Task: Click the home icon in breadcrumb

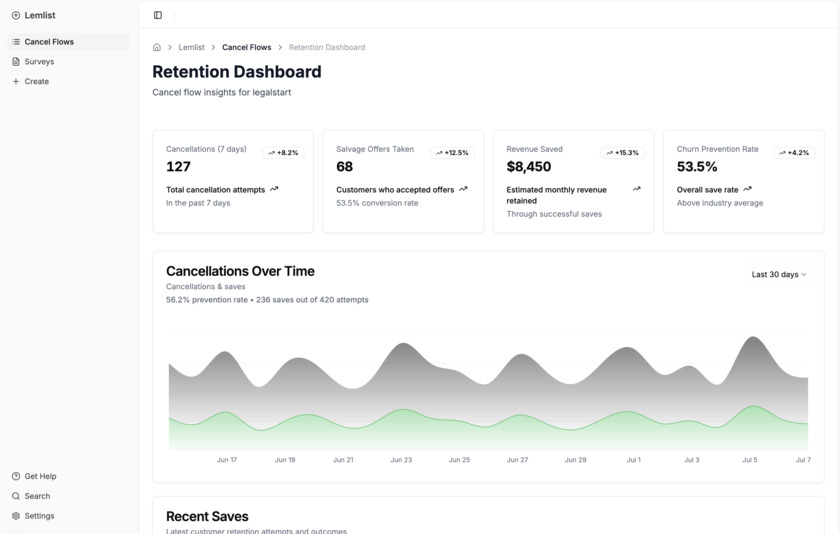Action: point(157,47)
